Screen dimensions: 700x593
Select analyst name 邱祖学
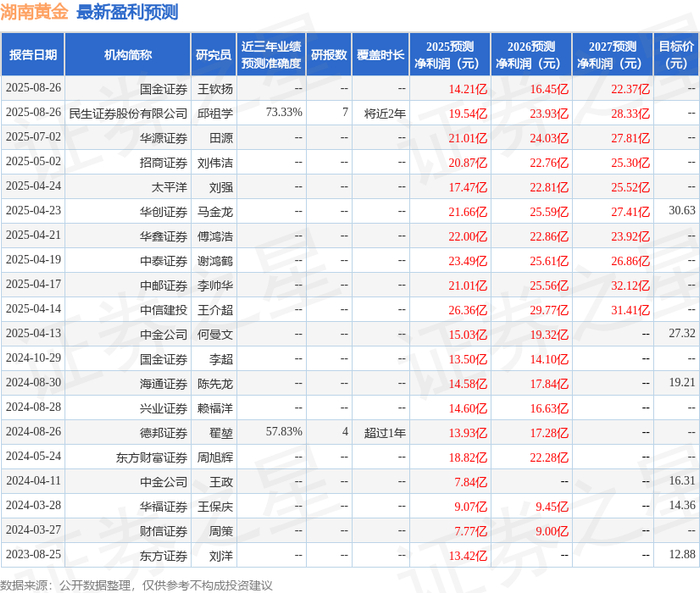pyautogui.click(x=215, y=113)
